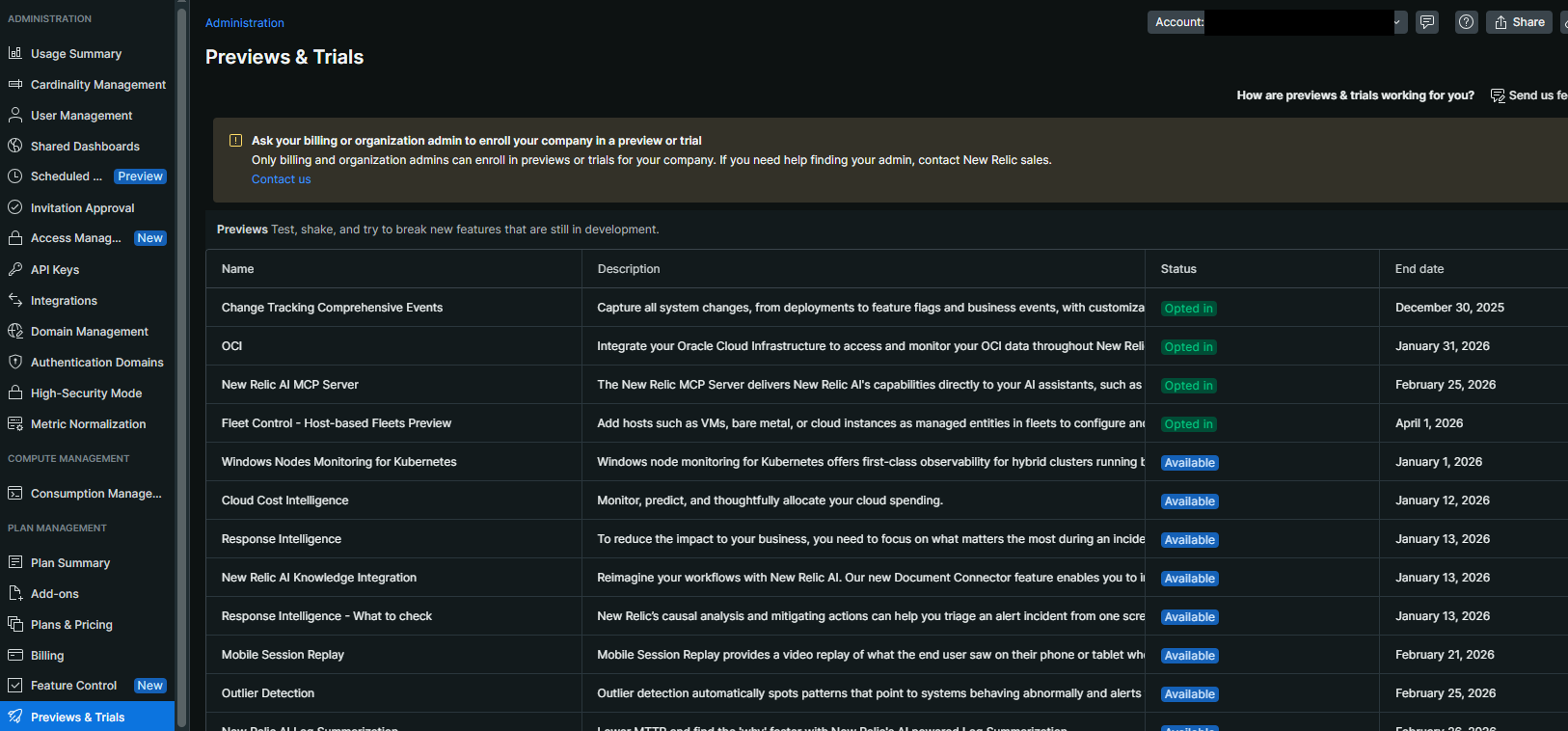
Task: Click Opted in badge for MCP Server row
Action: tap(1188, 386)
